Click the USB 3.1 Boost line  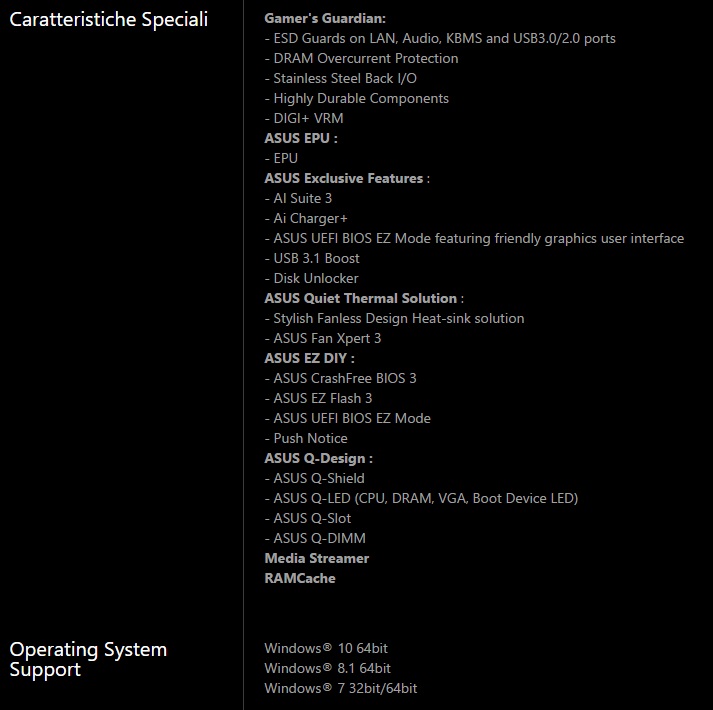pos(312,258)
